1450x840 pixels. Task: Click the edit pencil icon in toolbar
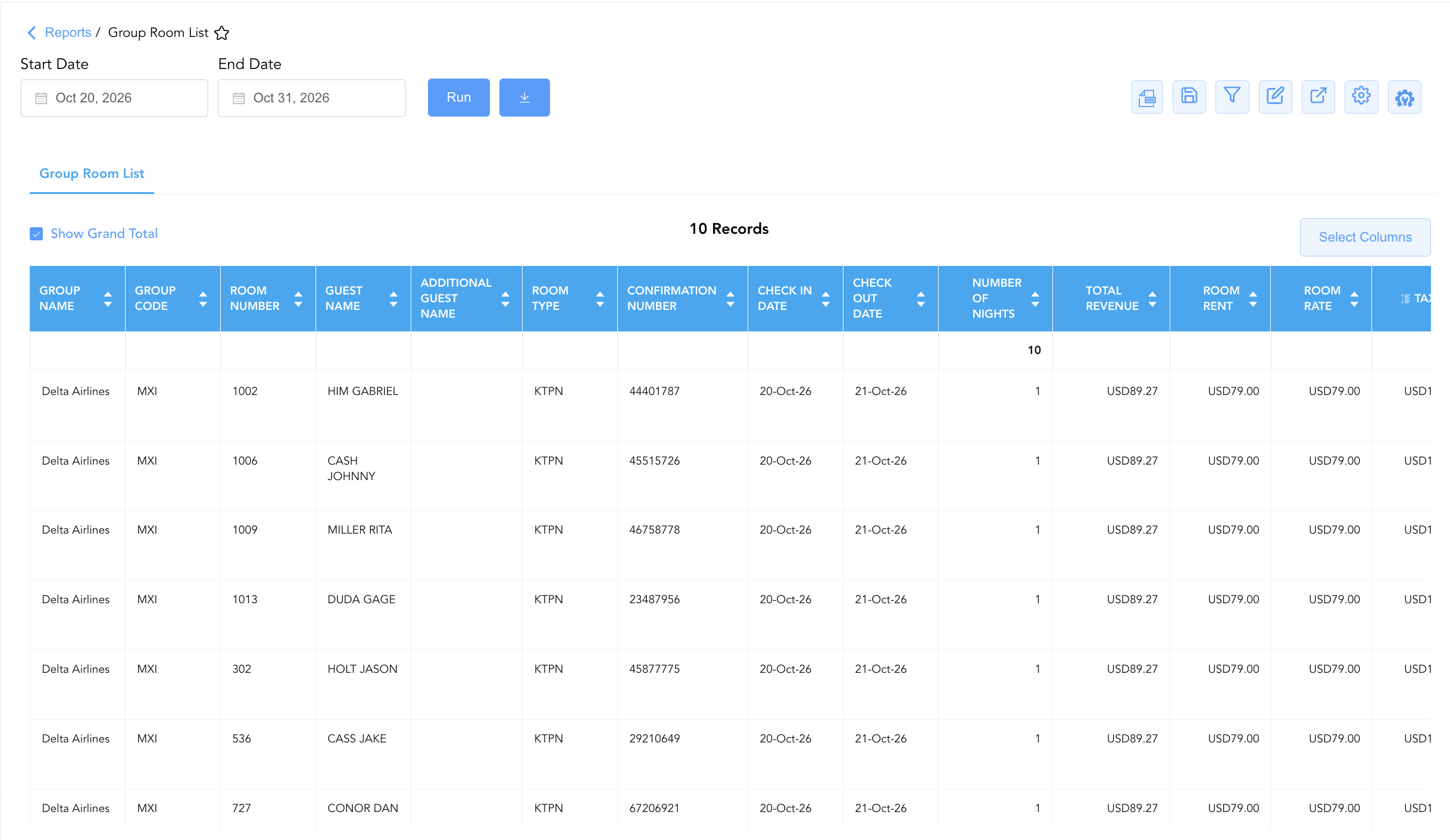click(x=1275, y=97)
